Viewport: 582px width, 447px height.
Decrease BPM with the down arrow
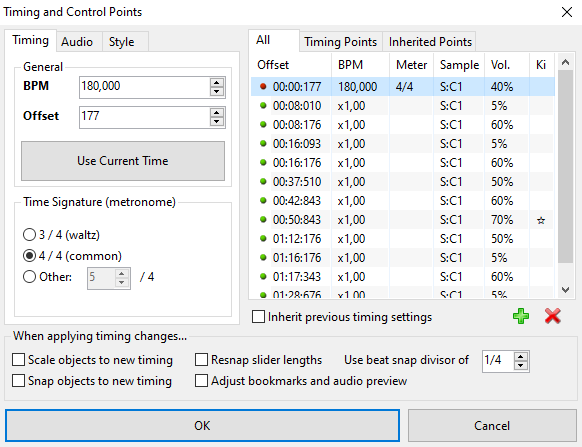217,92
